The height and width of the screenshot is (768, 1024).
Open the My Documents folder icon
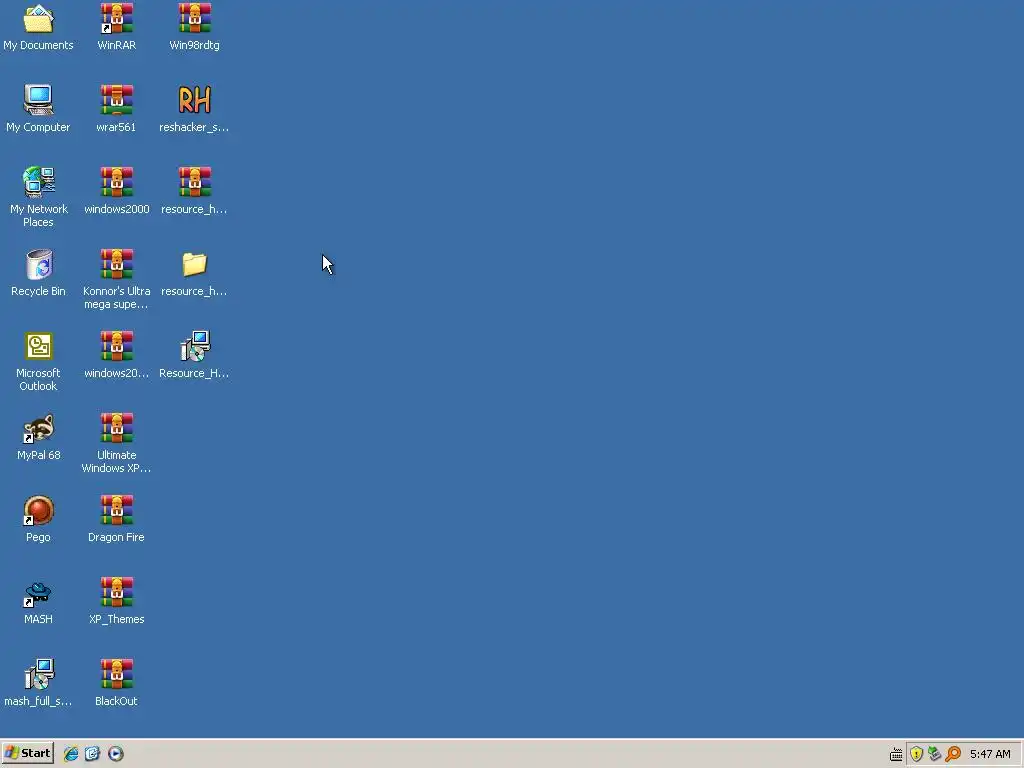click(x=39, y=19)
